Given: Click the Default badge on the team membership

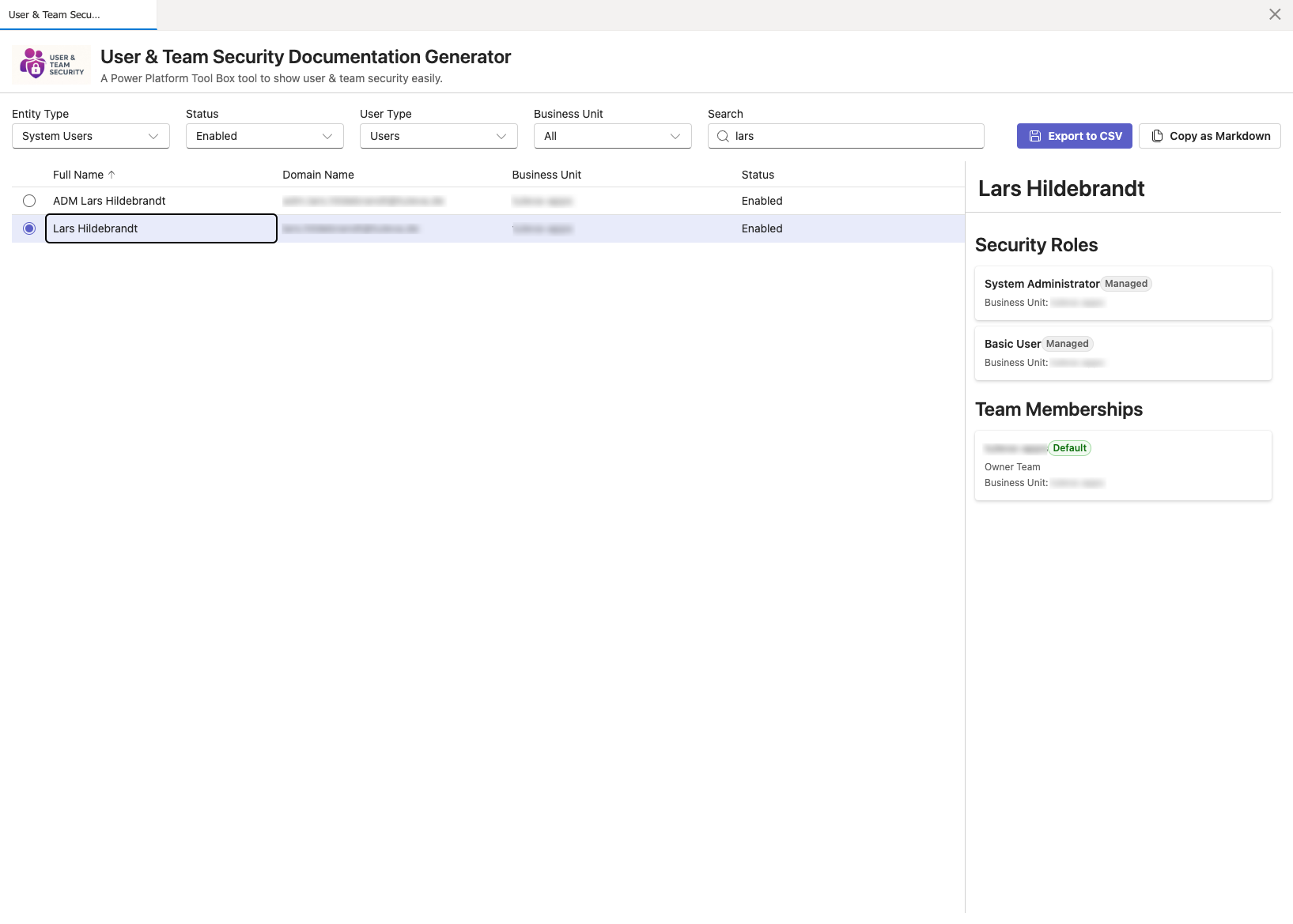Looking at the screenshot, I should tap(1069, 447).
